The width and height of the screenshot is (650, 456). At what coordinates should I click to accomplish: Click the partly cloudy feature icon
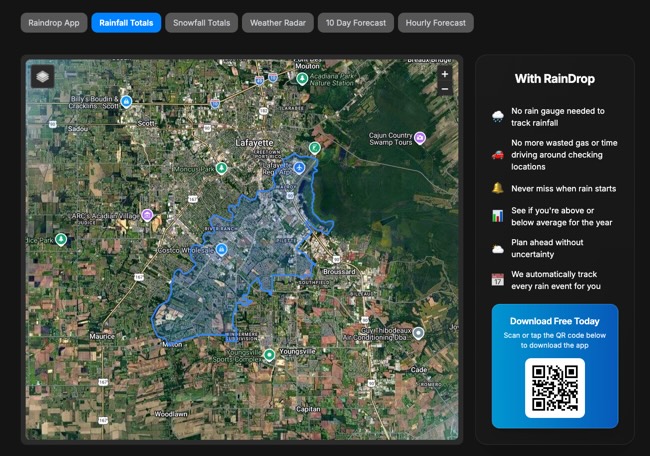[498, 249]
